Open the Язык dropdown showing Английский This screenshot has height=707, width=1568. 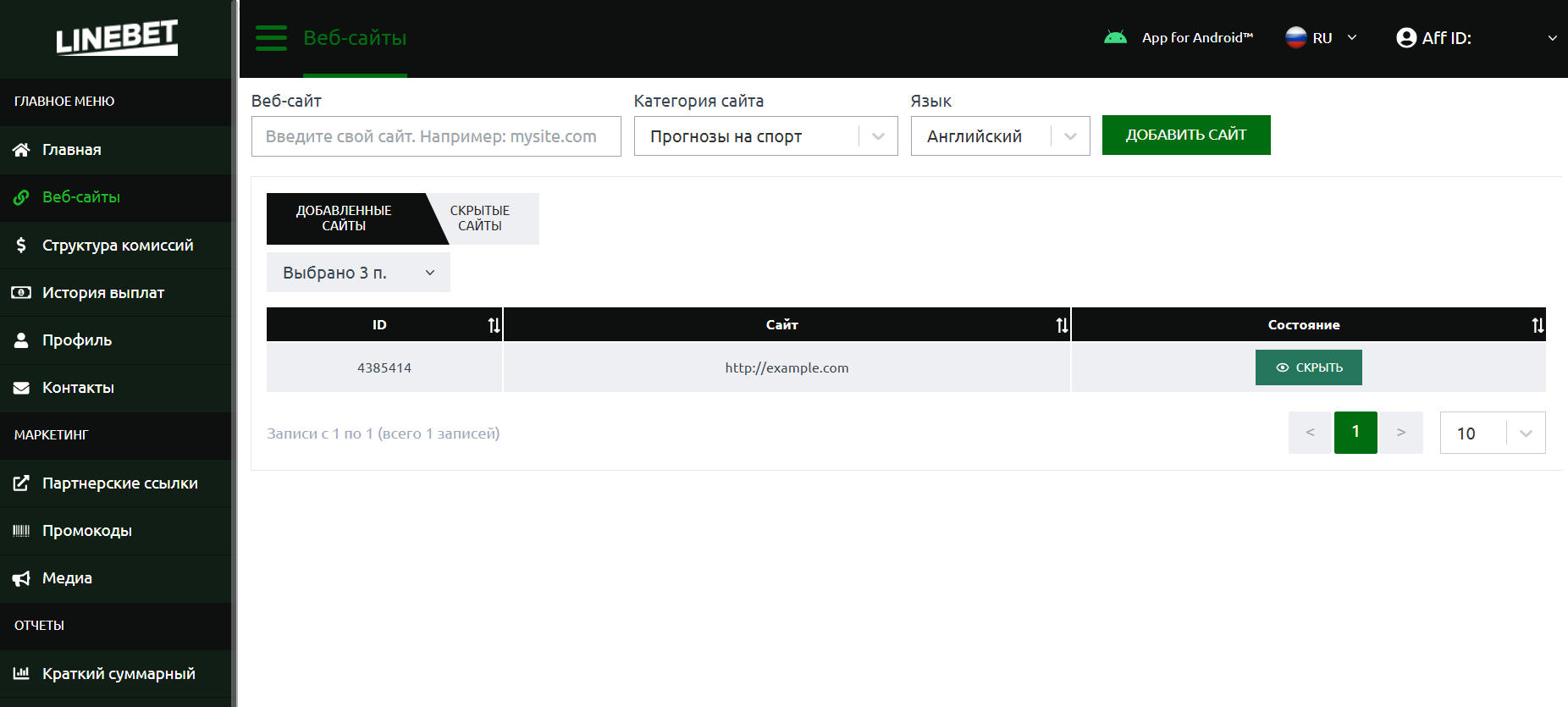[1000, 136]
